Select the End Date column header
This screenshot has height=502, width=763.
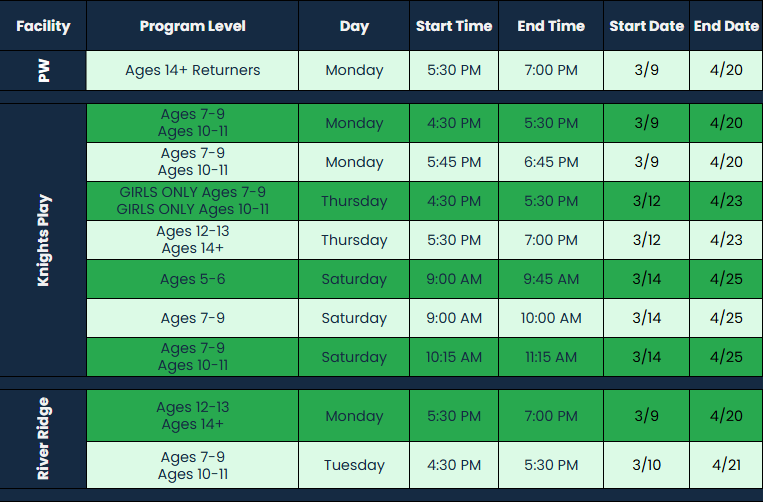coord(726,26)
